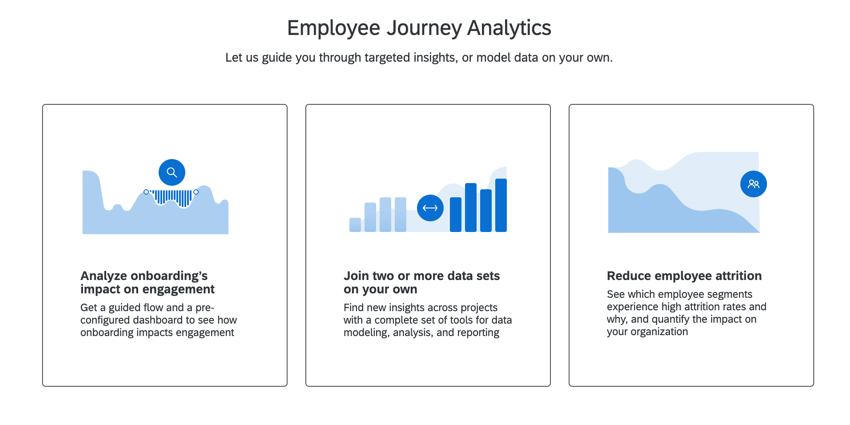Click the "Employee Journey Analytics" page title
Screen dimensions: 850x425
click(x=419, y=28)
